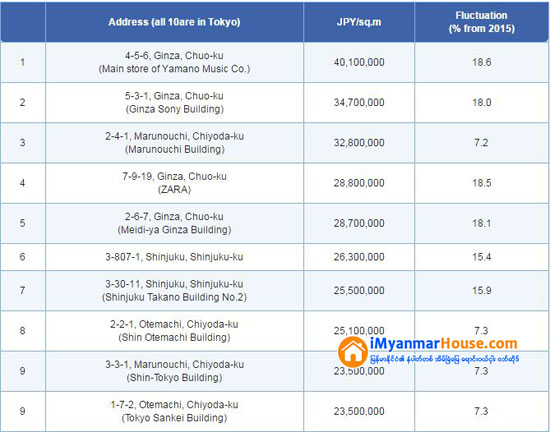Image resolution: width=550 pixels, height=432 pixels.
Task: Select rank number 5 beside Meidi-ya Ginza Building
Action: (22, 223)
